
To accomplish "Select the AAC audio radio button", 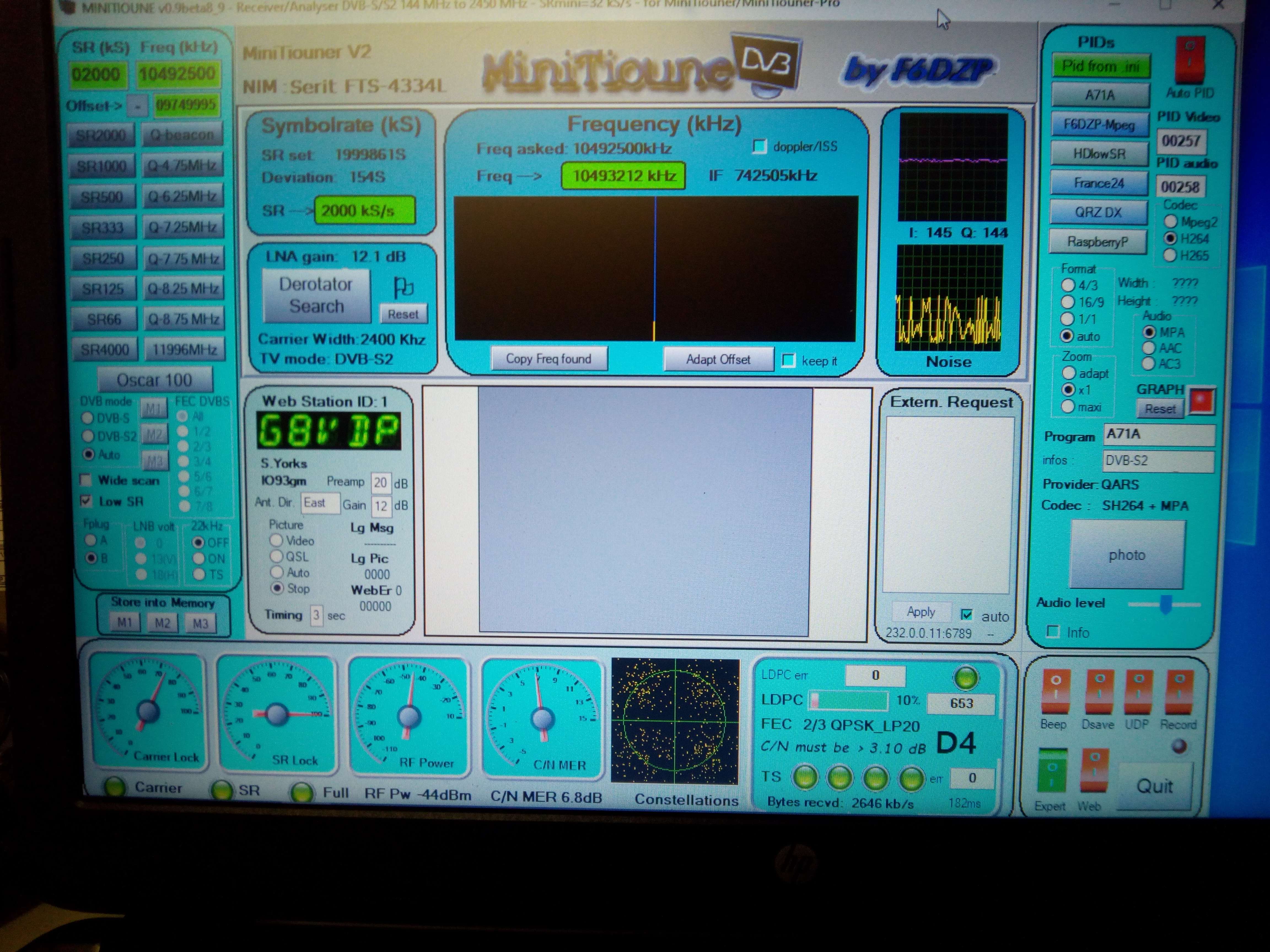I will 1149,348.
